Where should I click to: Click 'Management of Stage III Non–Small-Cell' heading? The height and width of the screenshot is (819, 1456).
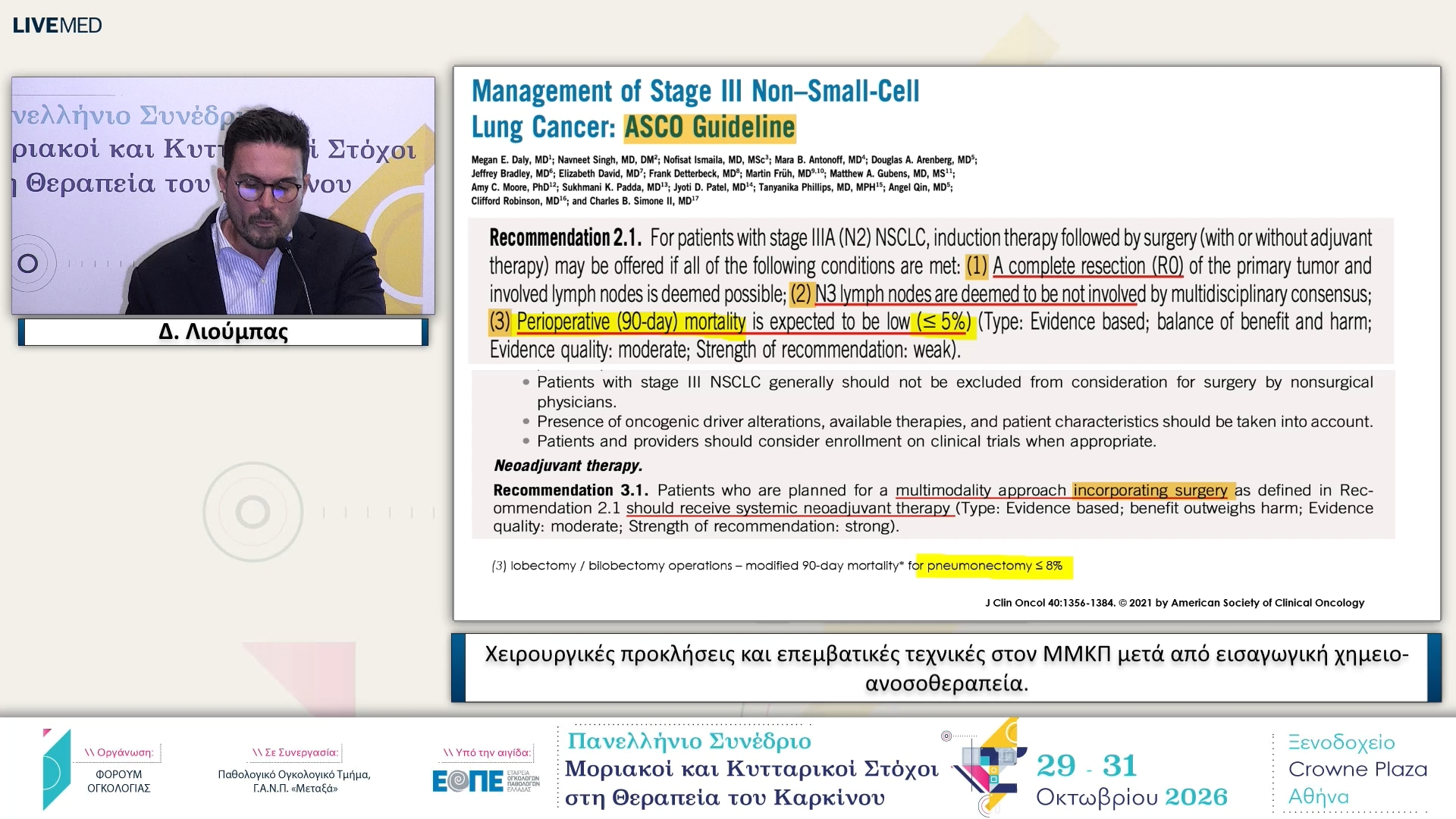click(x=695, y=91)
